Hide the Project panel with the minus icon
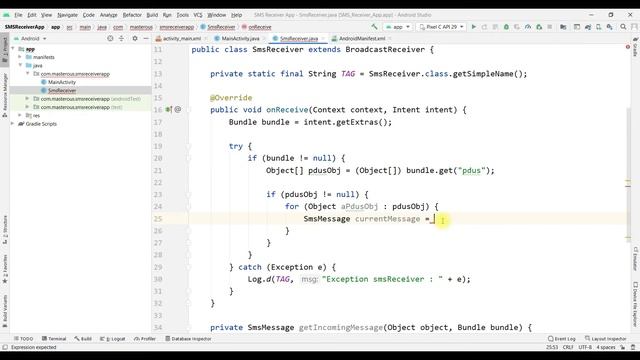 pos(146,38)
